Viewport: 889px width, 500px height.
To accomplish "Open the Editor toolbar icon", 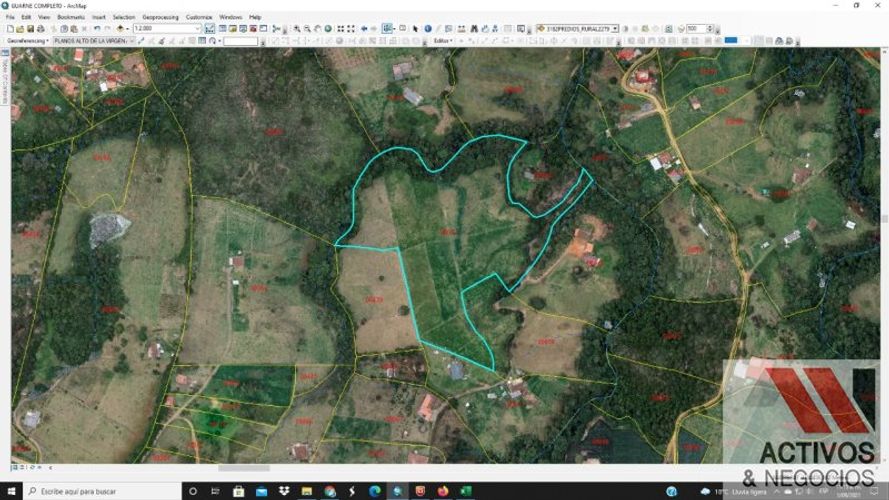I will tap(210, 28).
